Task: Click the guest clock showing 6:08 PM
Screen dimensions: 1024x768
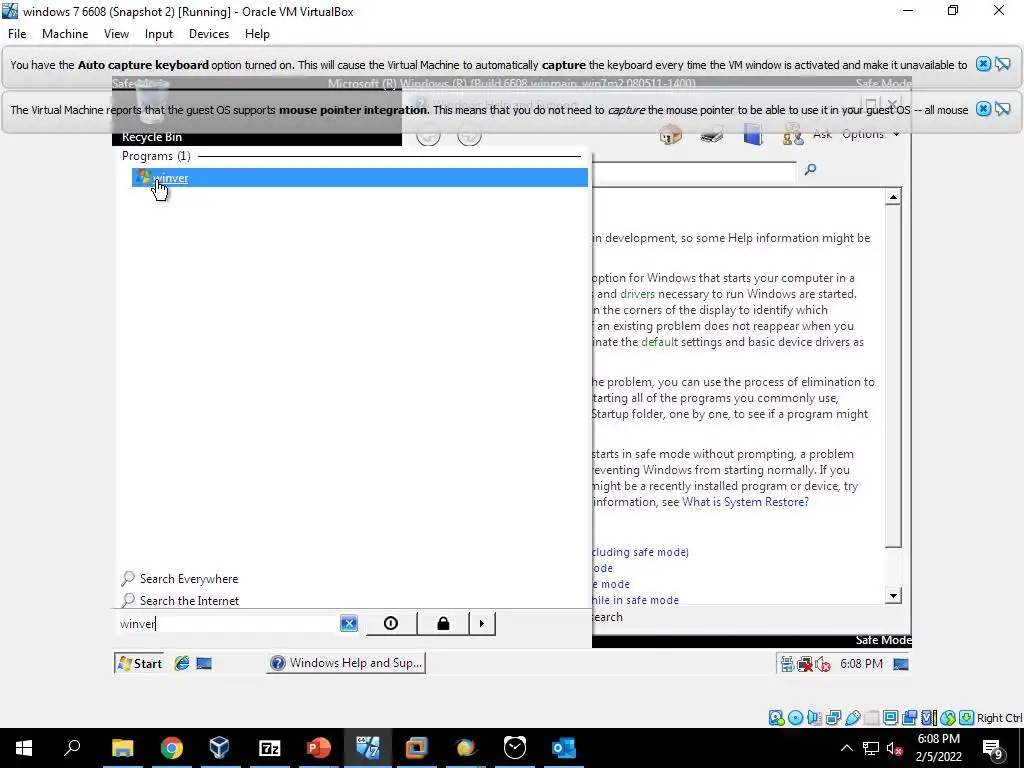Action: (x=861, y=664)
